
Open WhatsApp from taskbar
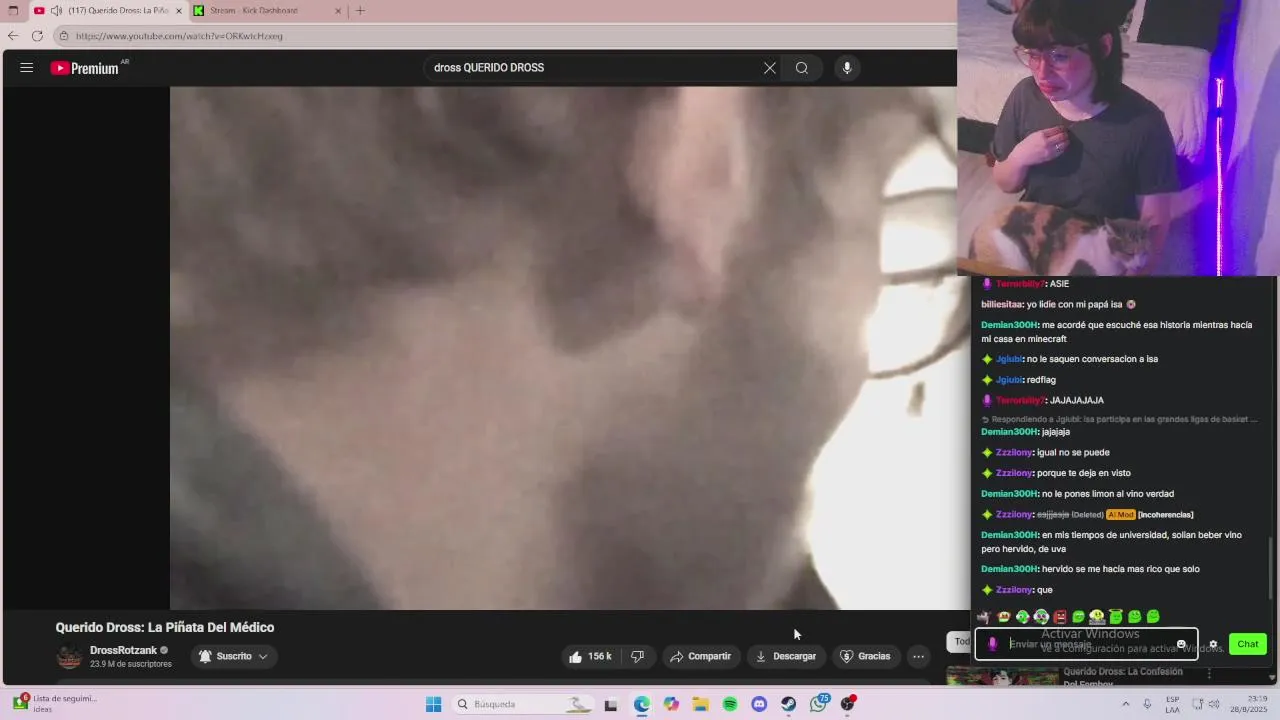coord(819,704)
